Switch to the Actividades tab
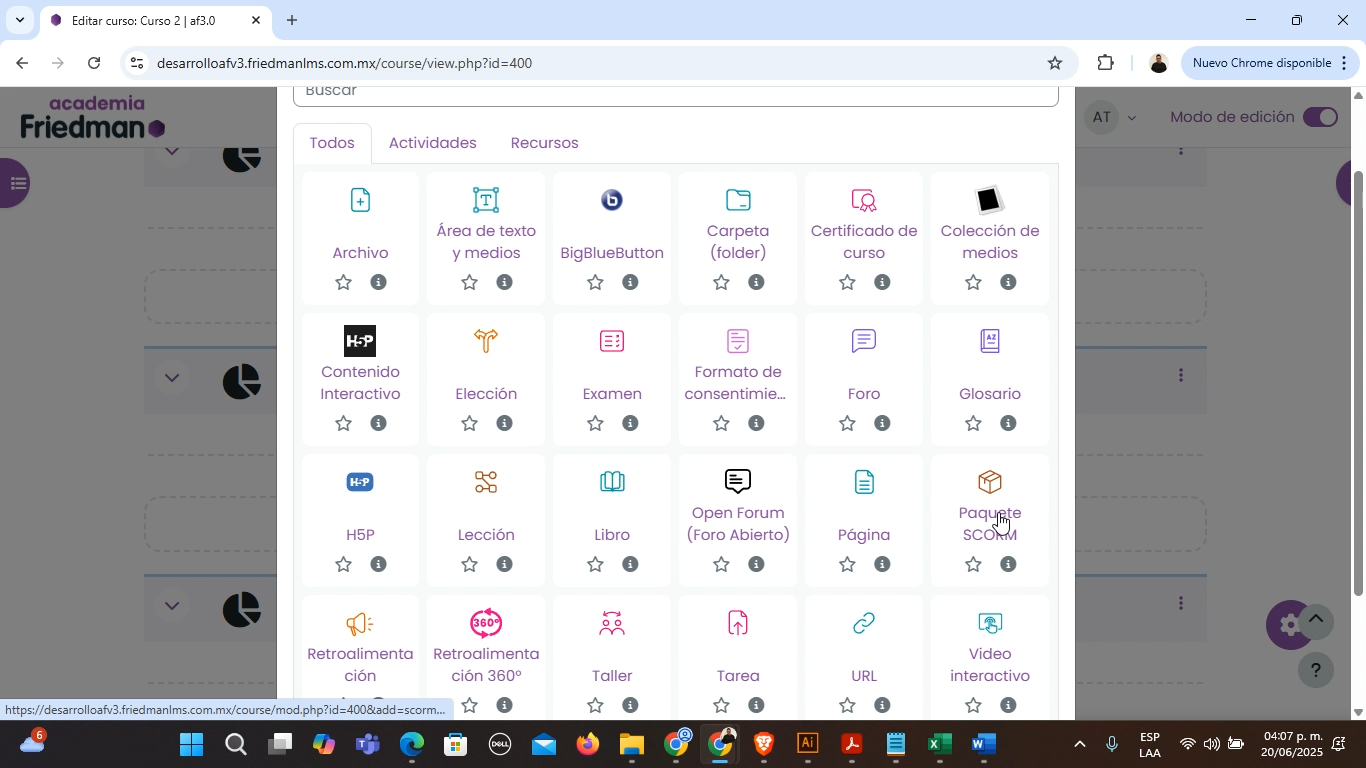1366x768 pixels. coord(432,143)
